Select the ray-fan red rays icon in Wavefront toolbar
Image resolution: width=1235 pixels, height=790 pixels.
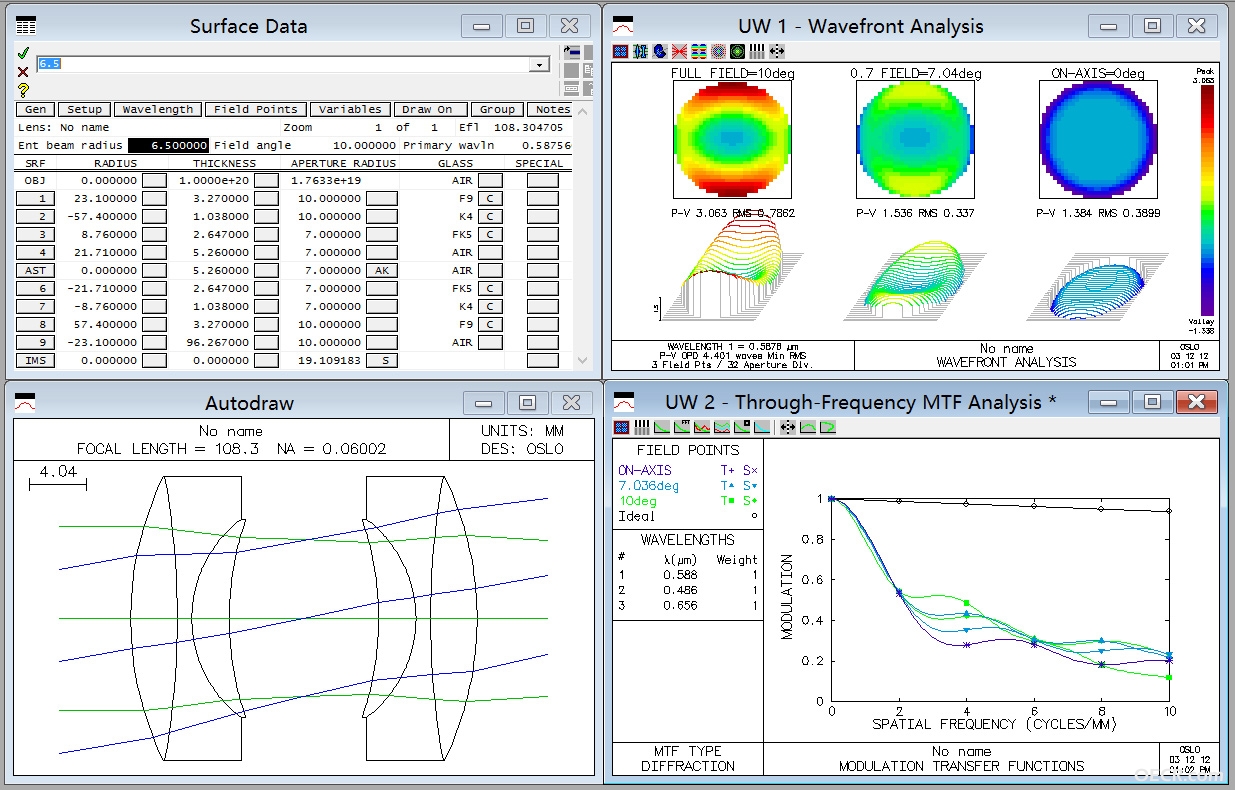pos(679,50)
